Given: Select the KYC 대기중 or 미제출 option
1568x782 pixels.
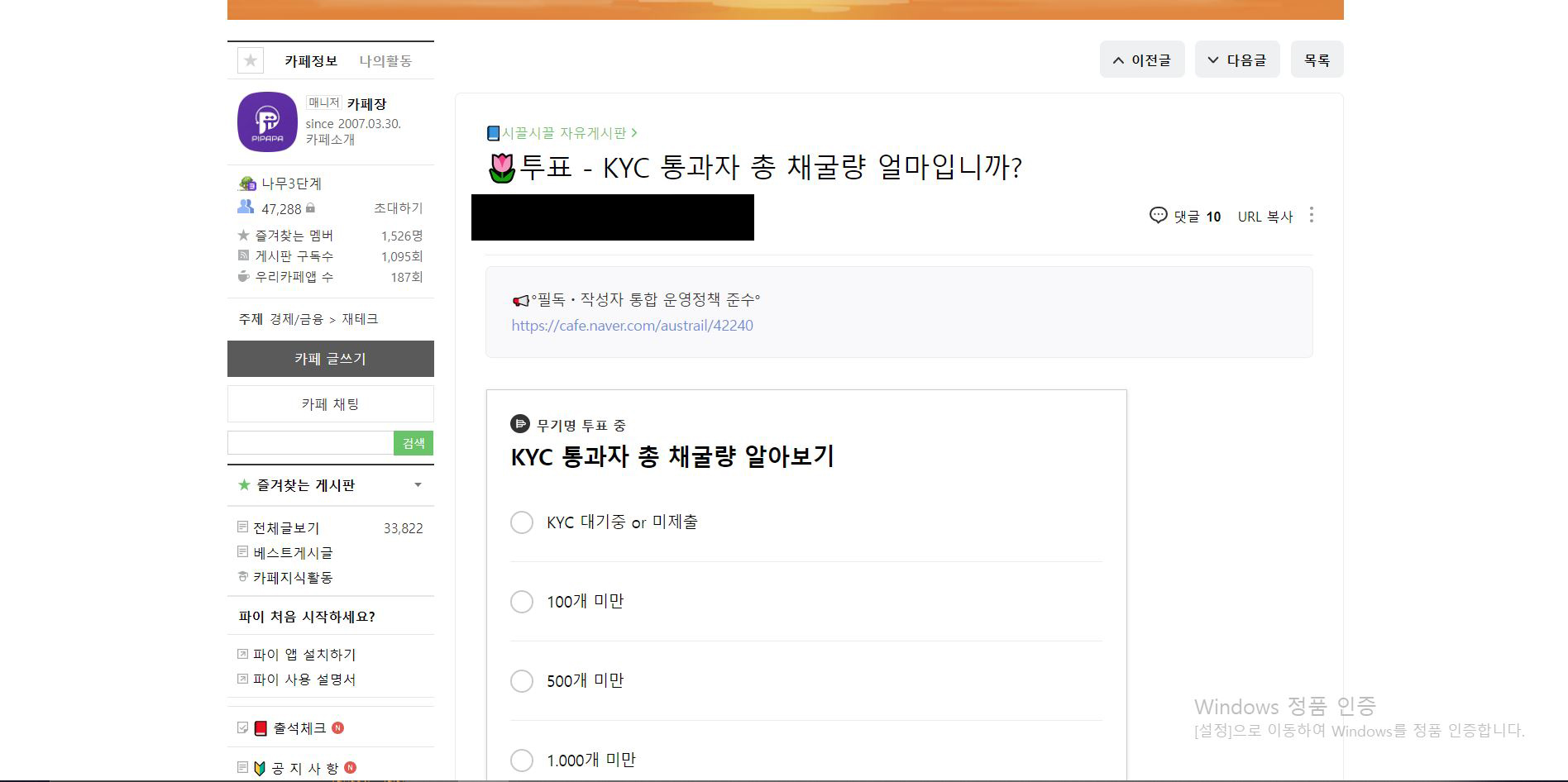Looking at the screenshot, I should (522, 522).
